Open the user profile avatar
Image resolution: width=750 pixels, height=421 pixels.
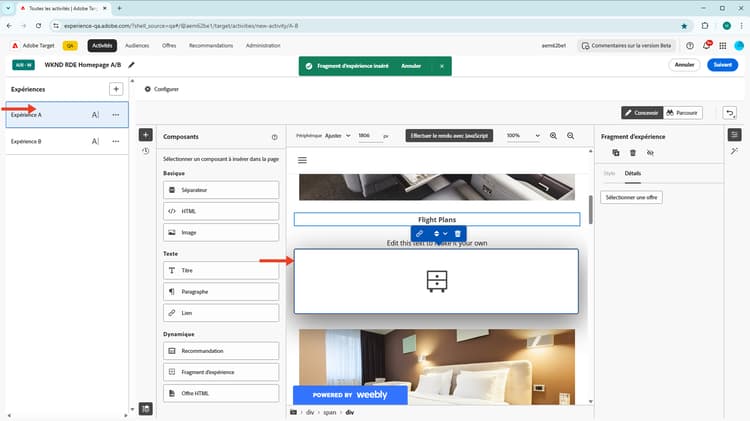pyautogui.click(x=739, y=46)
